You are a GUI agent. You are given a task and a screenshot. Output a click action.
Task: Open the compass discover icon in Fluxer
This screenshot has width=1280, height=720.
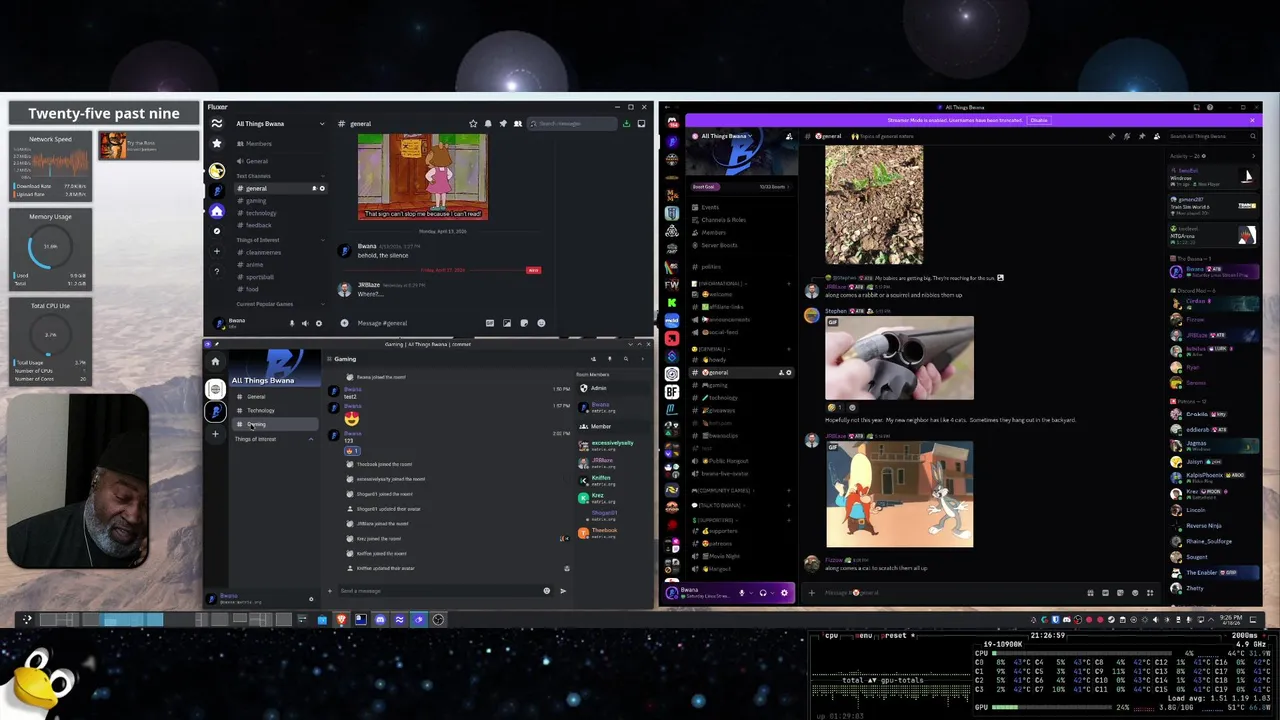click(217, 230)
